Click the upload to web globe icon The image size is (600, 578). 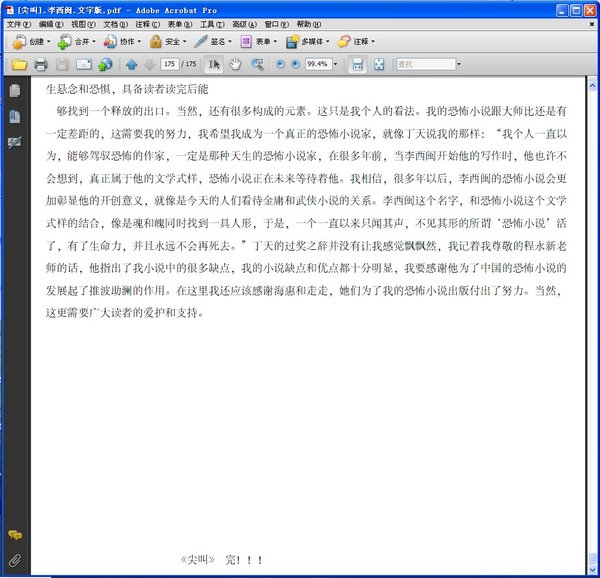click(x=105, y=64)
